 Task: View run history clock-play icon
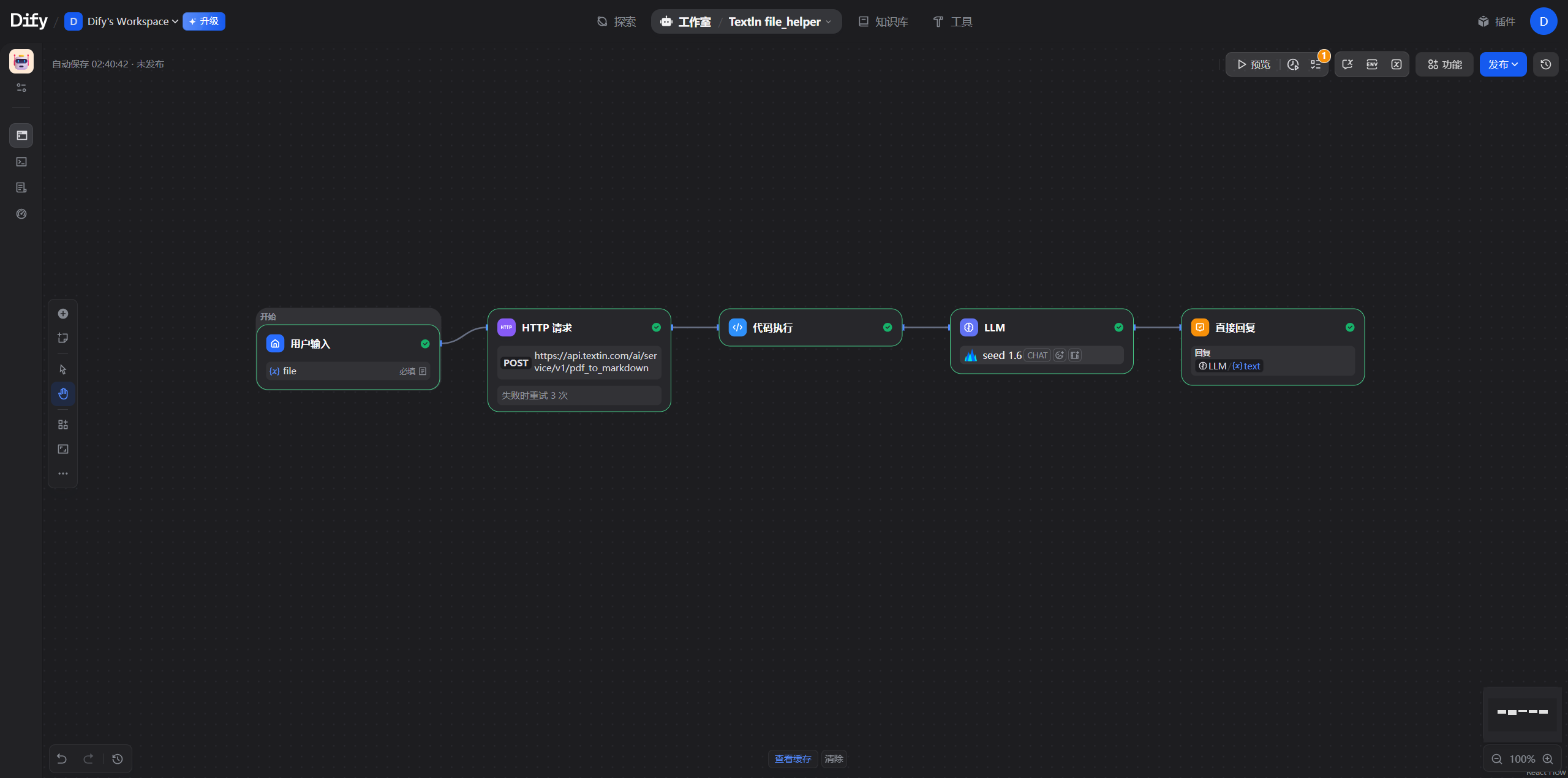click(1293, 64)
